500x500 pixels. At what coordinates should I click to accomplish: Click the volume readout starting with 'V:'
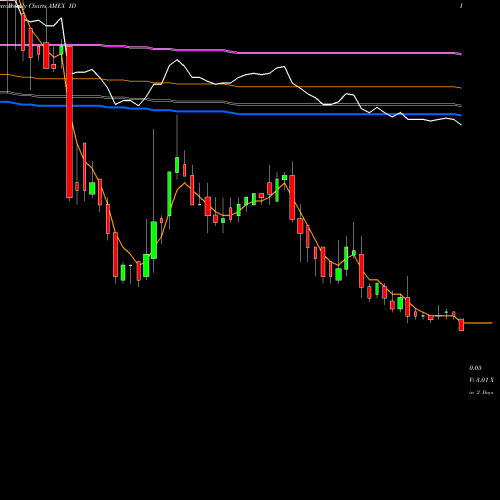[481, 380]
